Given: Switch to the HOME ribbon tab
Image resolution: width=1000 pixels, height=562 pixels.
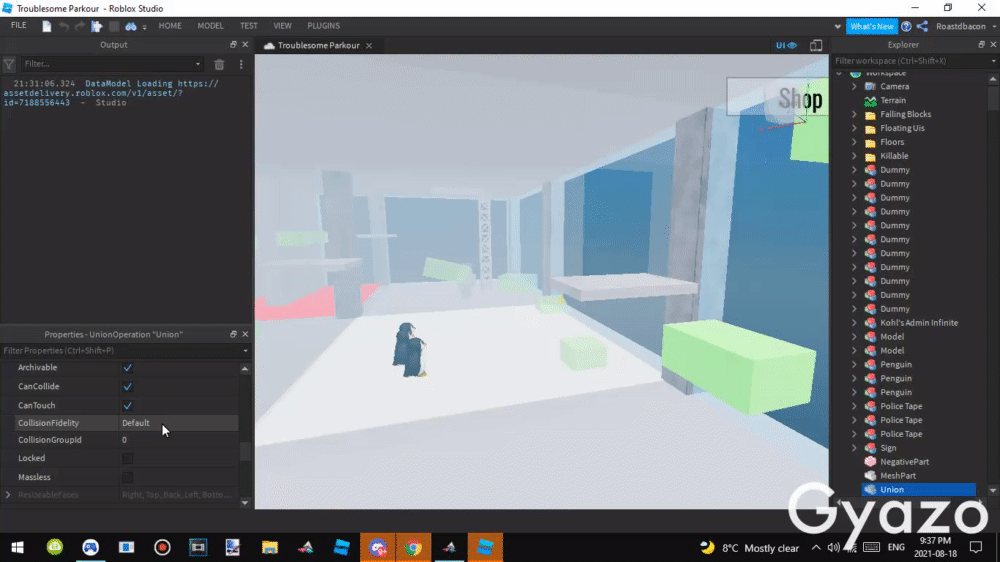Looking at the screenshot, I should 170,26.
